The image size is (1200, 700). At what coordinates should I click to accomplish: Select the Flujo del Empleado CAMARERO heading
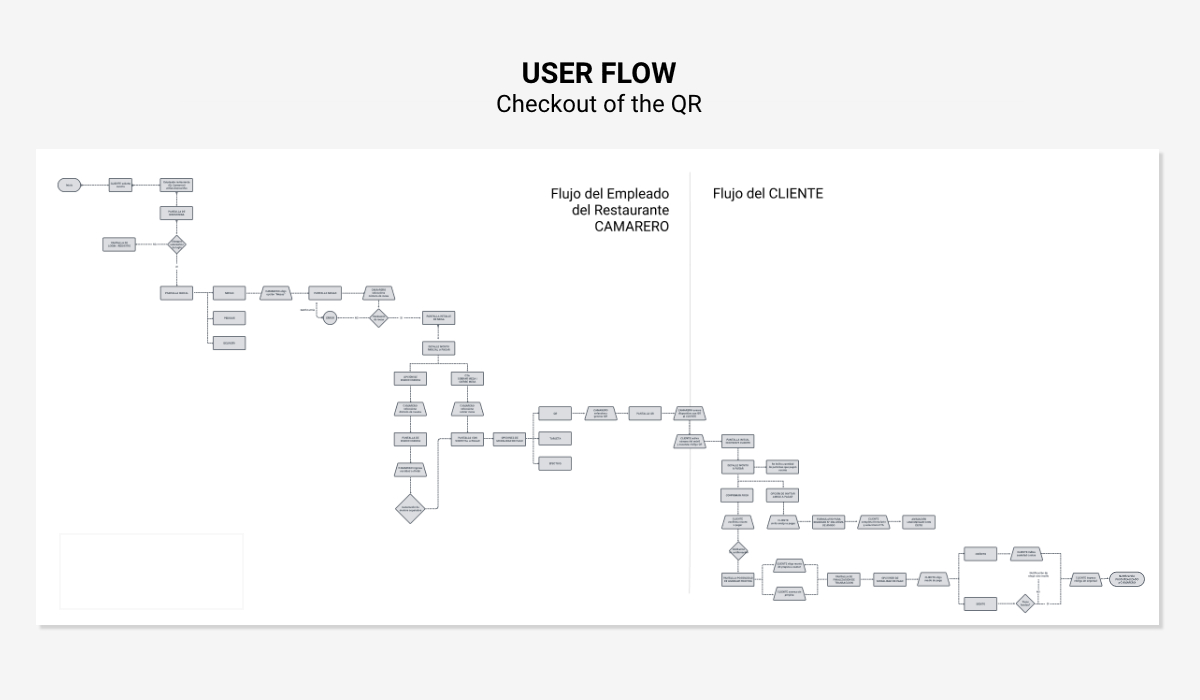[609, 210]
